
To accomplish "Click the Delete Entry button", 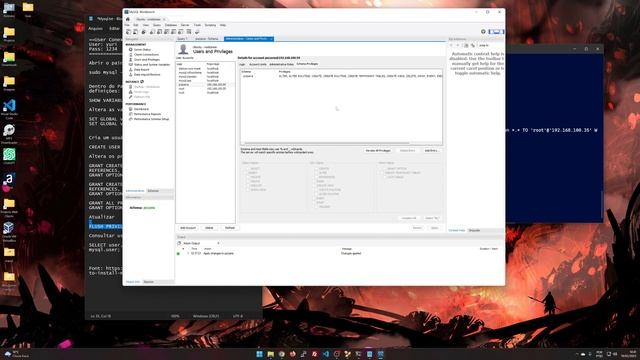I will coord(407,151).
